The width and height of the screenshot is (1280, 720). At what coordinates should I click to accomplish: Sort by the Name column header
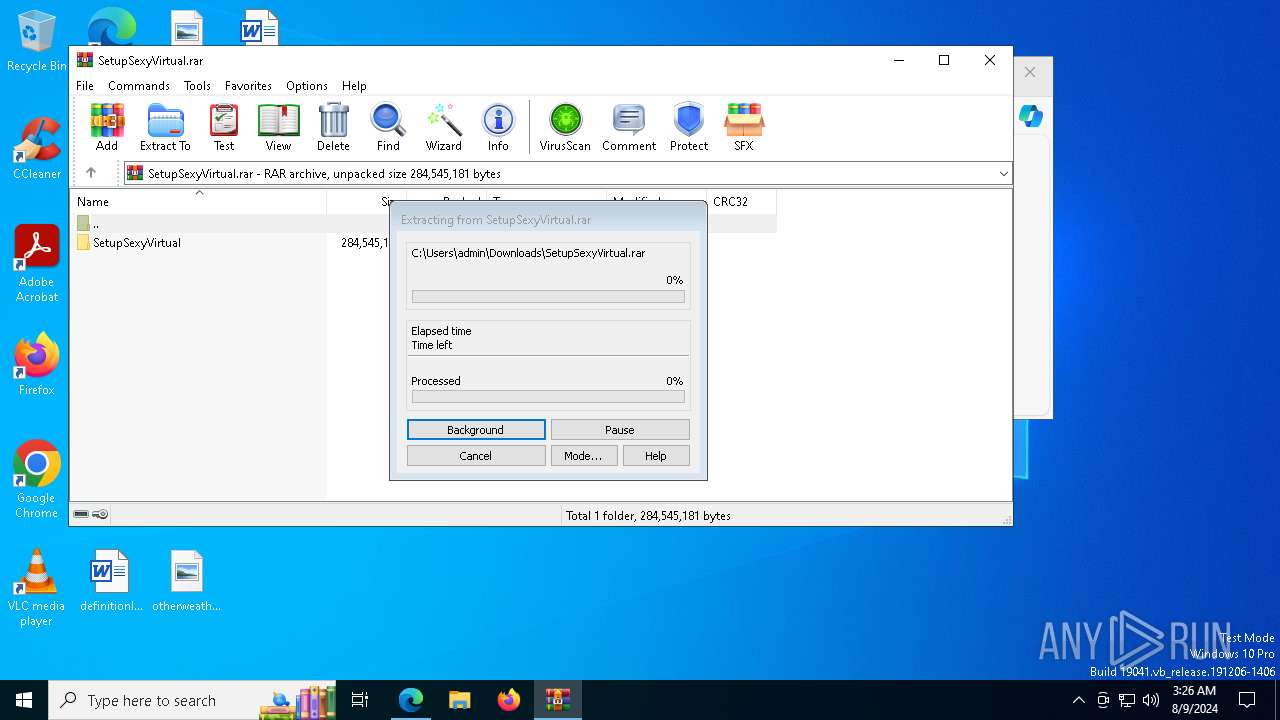click(199, 202)
